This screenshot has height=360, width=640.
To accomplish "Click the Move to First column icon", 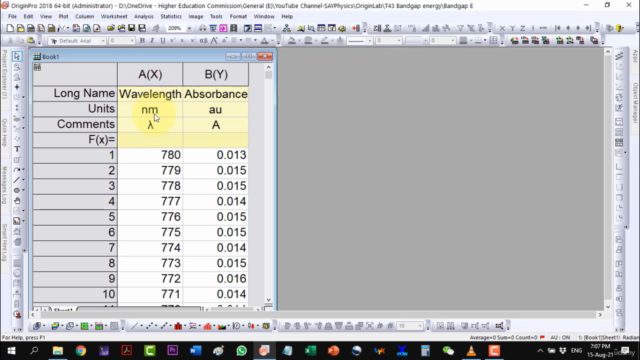I will point(558,28).
